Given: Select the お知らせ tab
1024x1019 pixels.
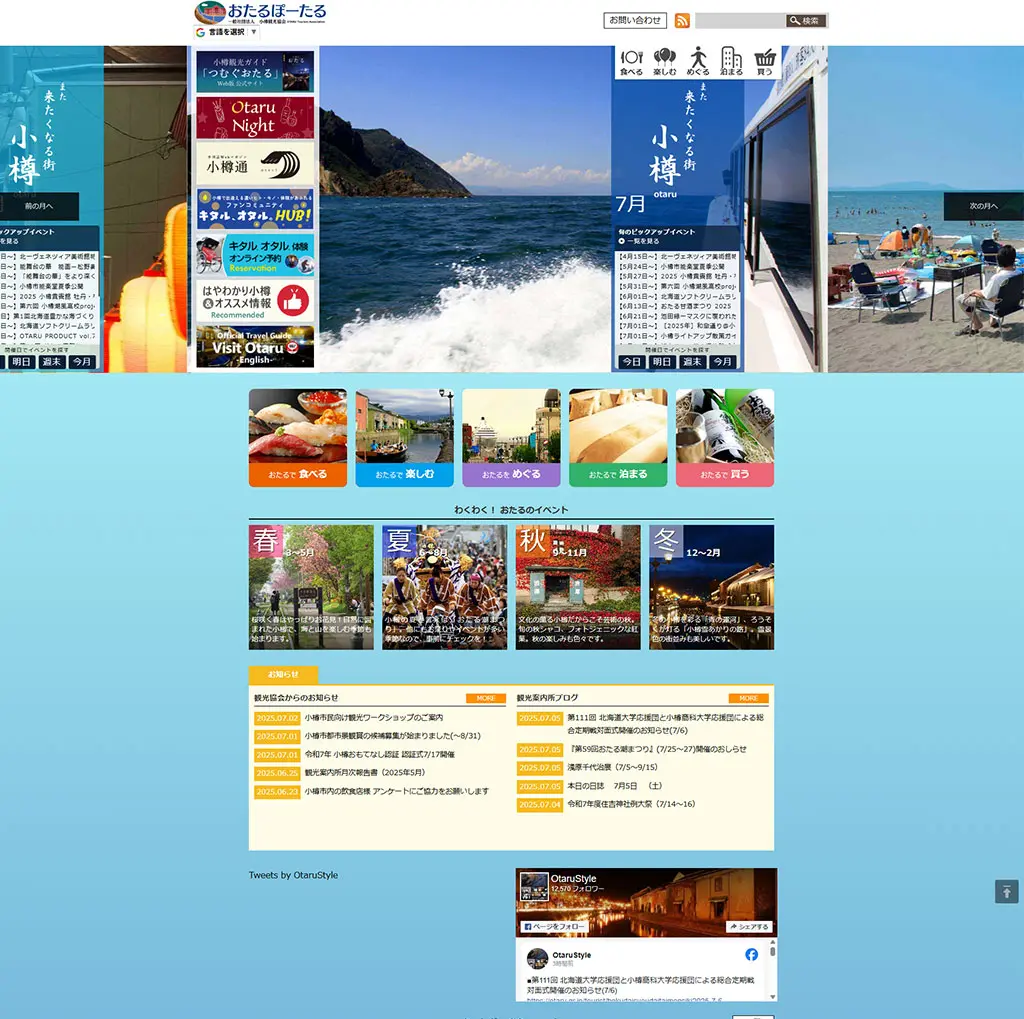Looking at the screenshot, I should (x=283, y=675).
